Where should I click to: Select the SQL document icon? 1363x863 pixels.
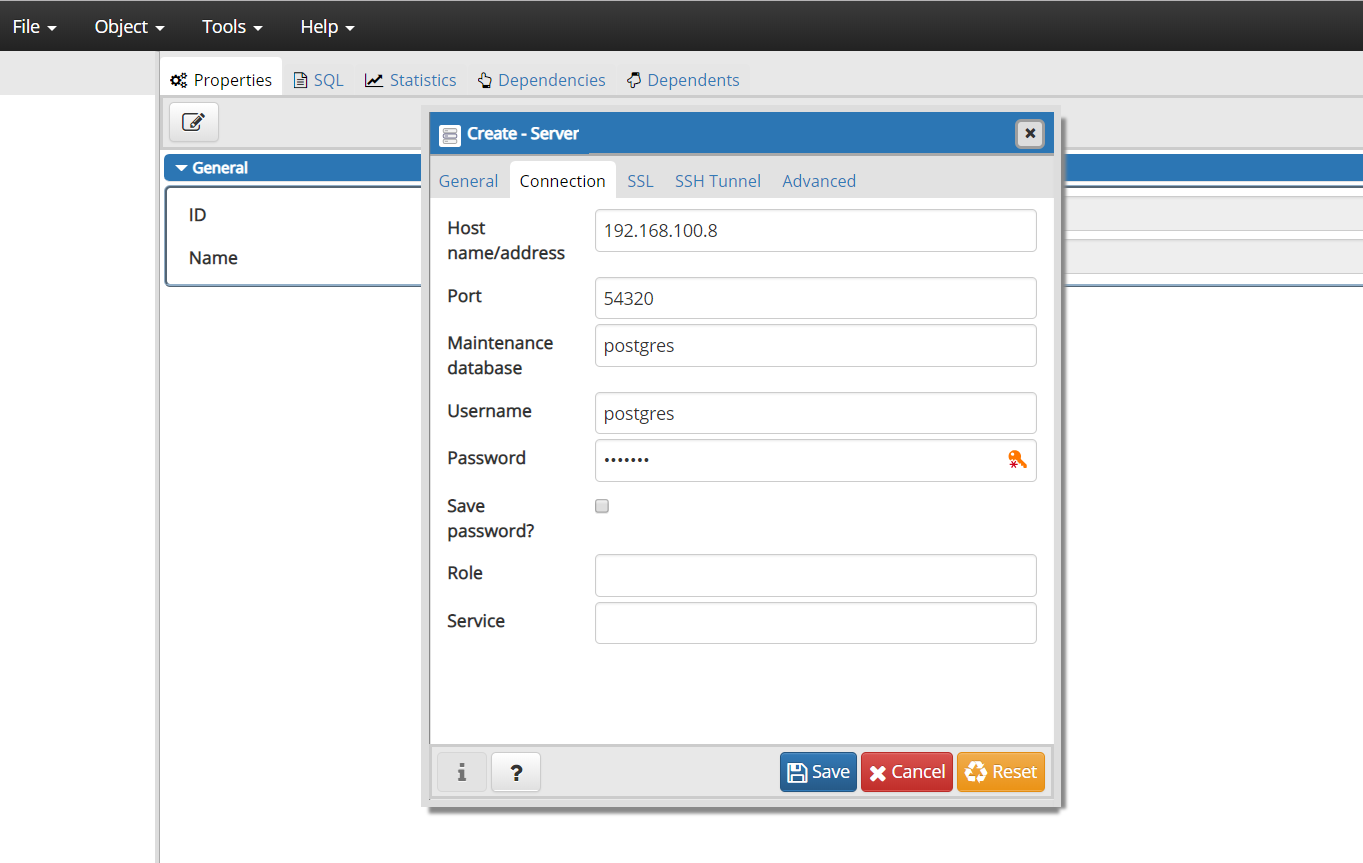300,79
